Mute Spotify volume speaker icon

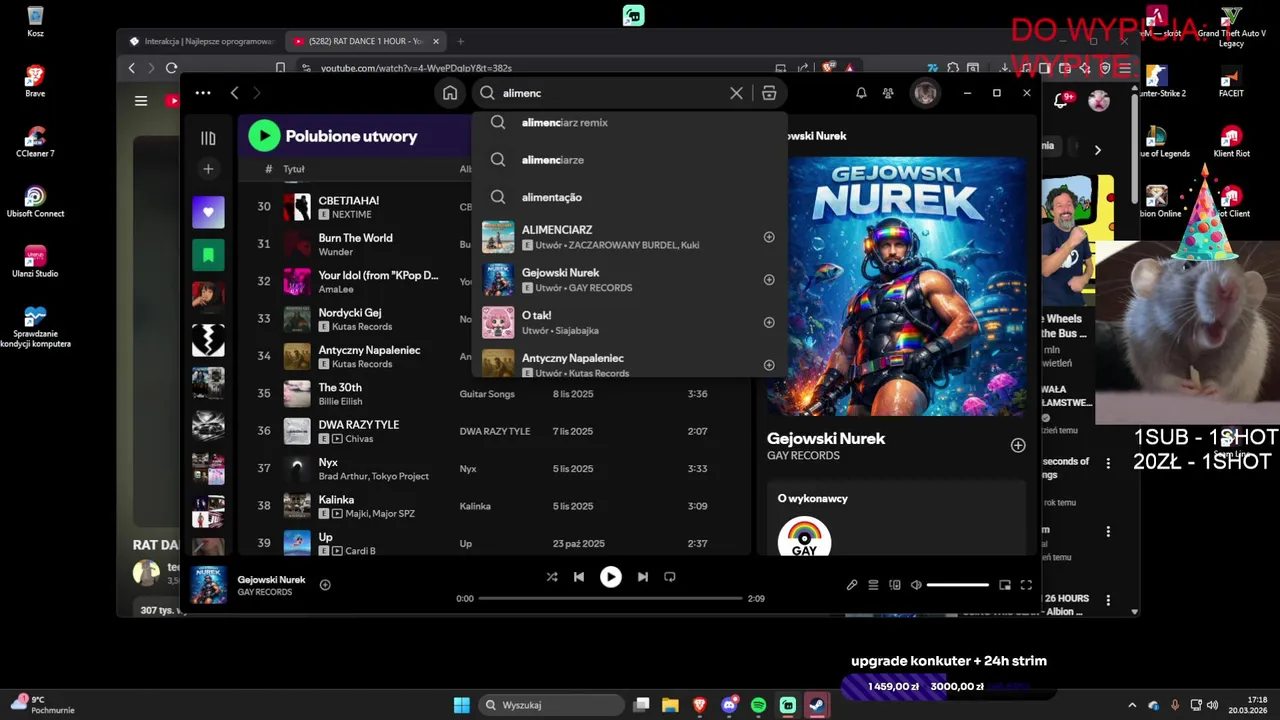(916, 585)
